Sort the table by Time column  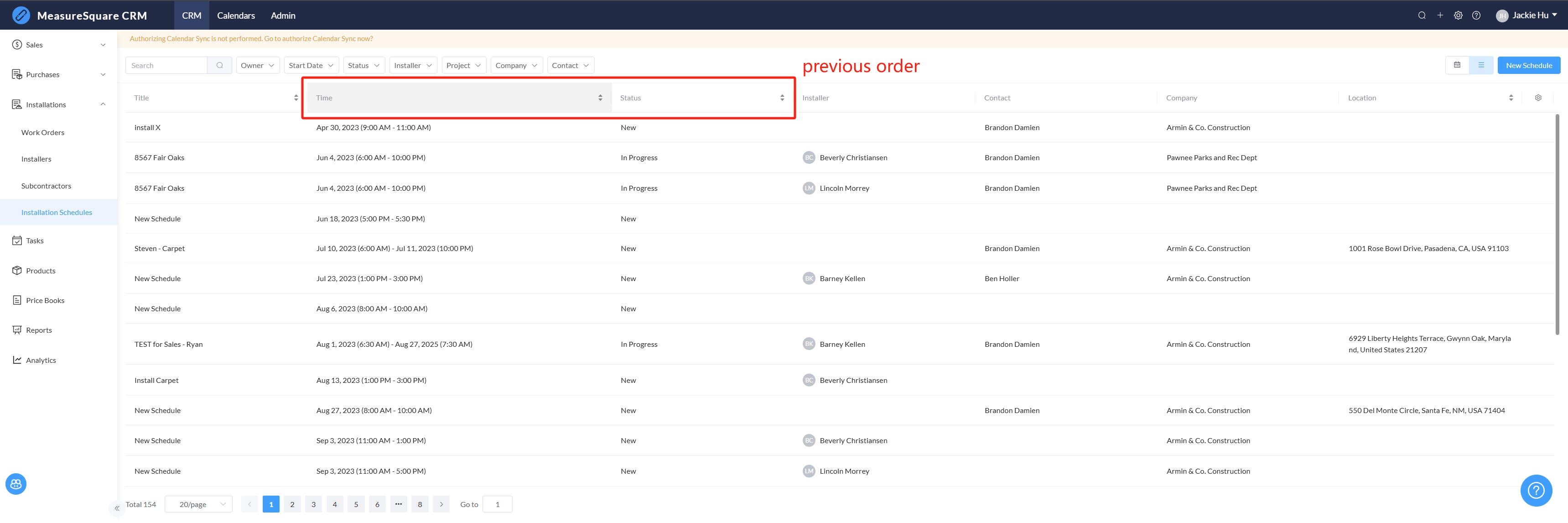click(600, 98)
